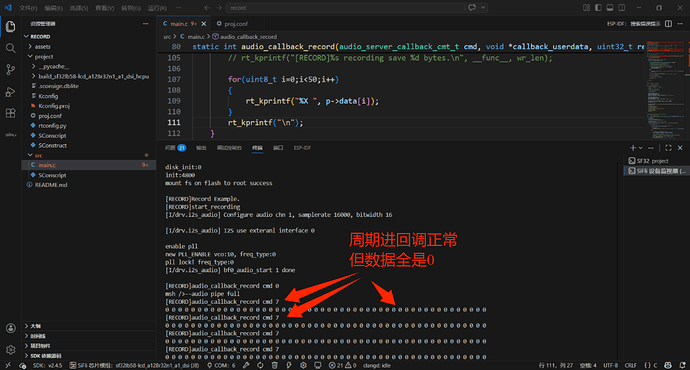
Task: Switch to the Problems panel tab
Action: click(175, 148)
